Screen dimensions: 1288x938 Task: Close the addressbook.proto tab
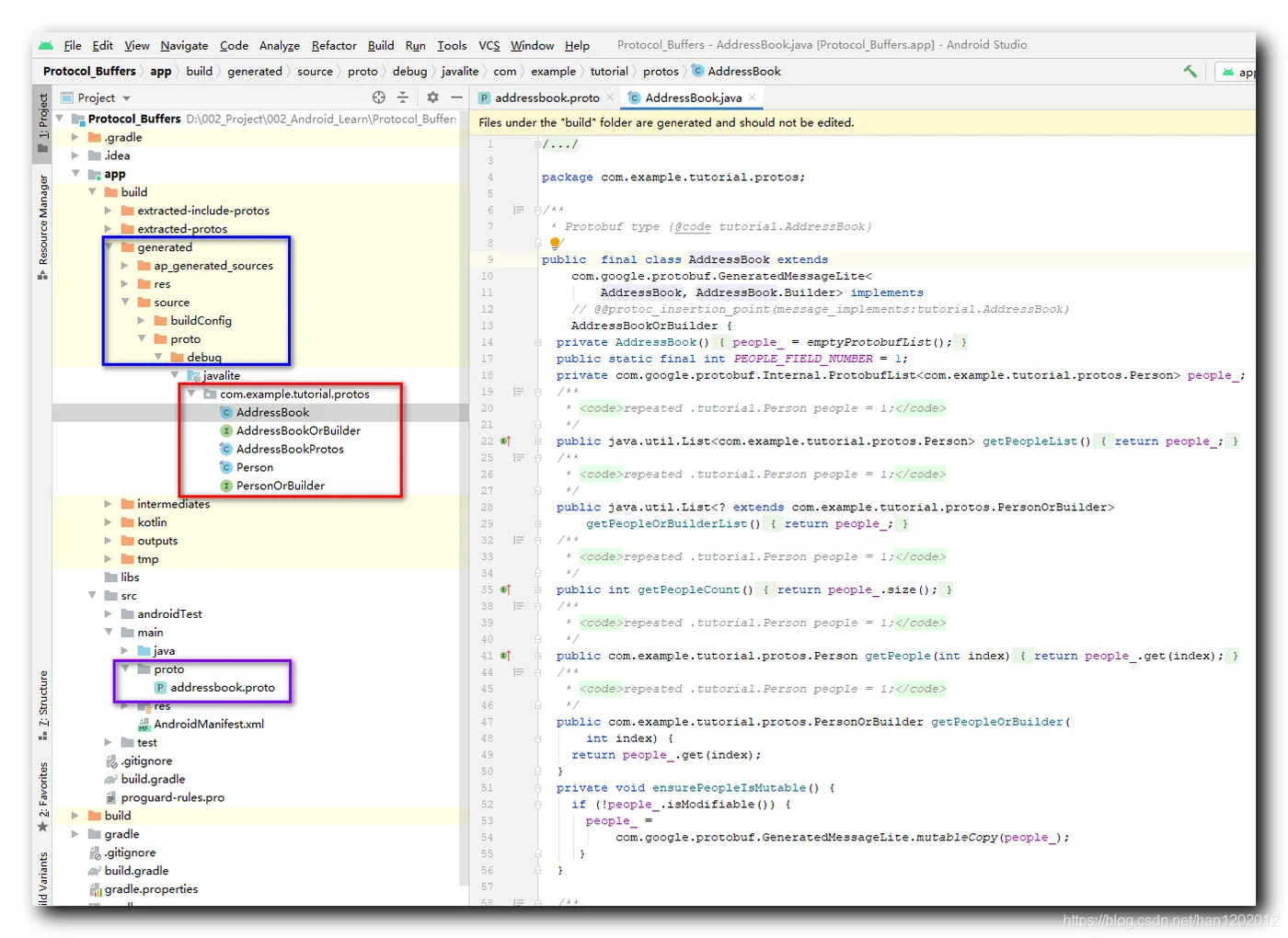click(610, 97)
